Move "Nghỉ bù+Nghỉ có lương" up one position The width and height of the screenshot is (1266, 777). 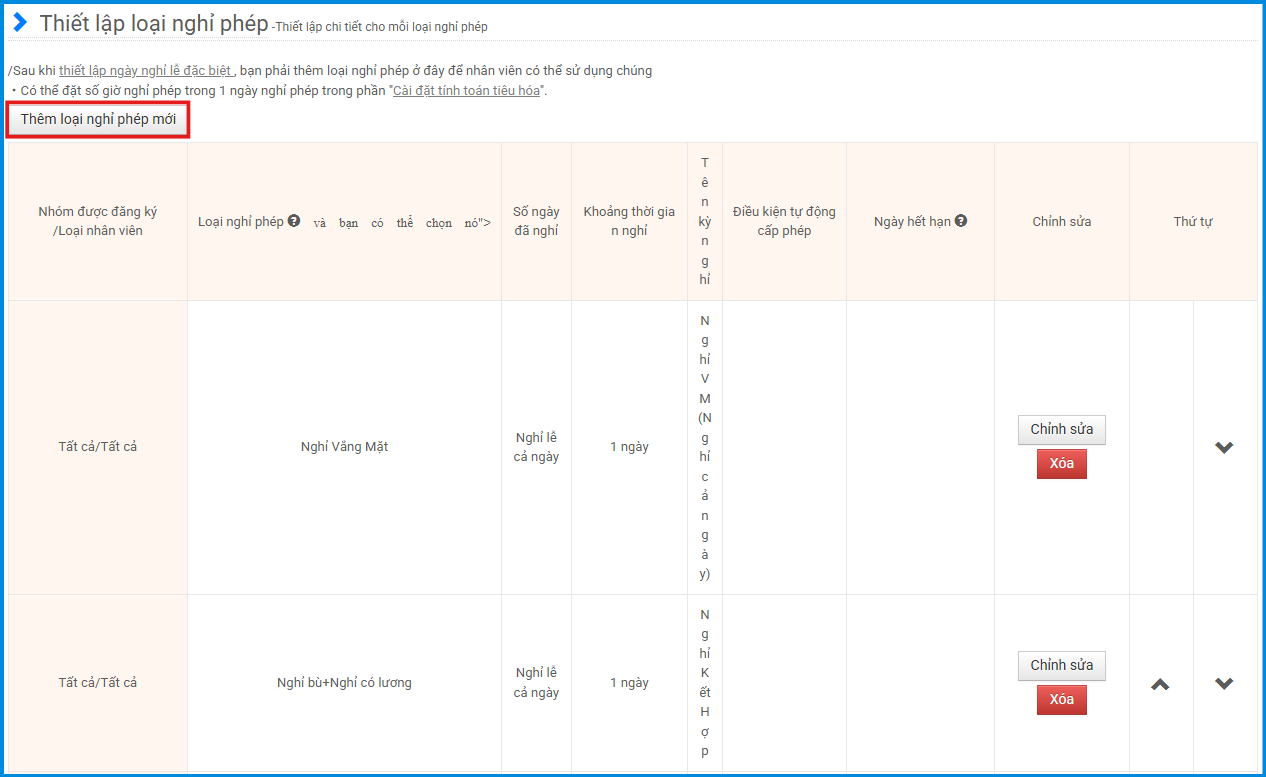(x=1160, y=684)
